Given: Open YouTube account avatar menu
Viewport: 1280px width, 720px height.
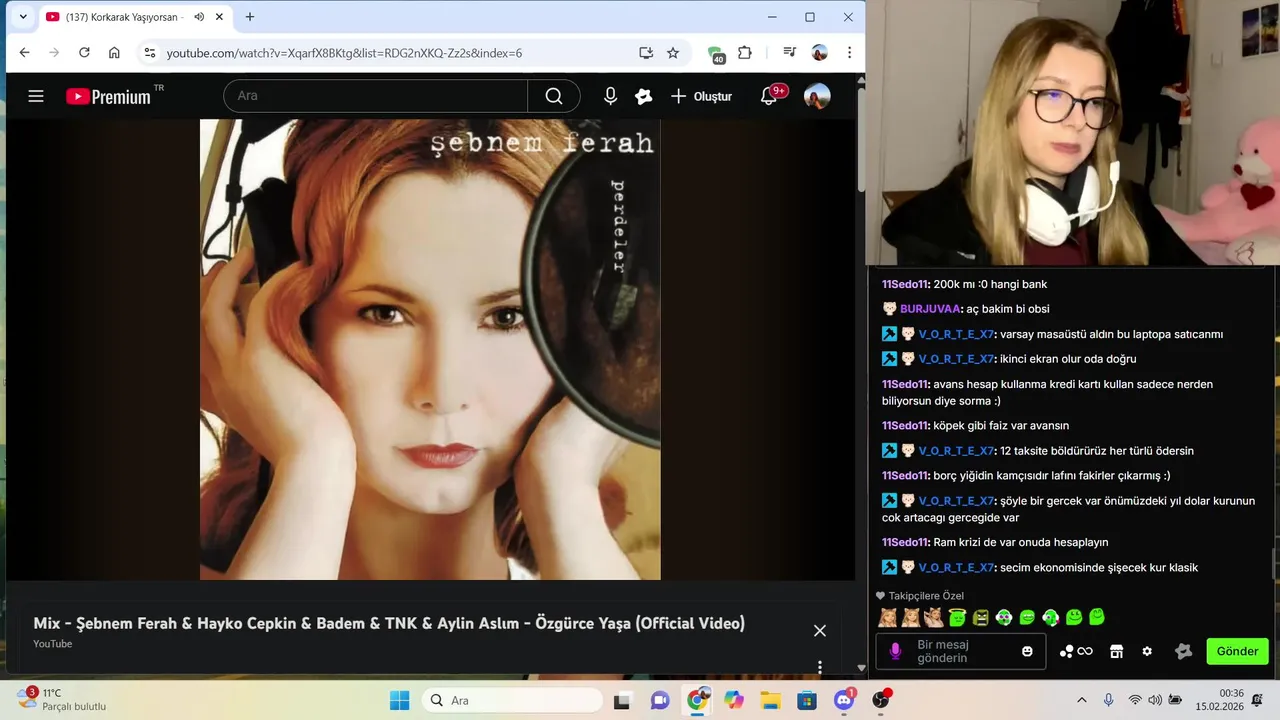Looking at the screenshot, I should pyautogui.click(x=817, y=96).
